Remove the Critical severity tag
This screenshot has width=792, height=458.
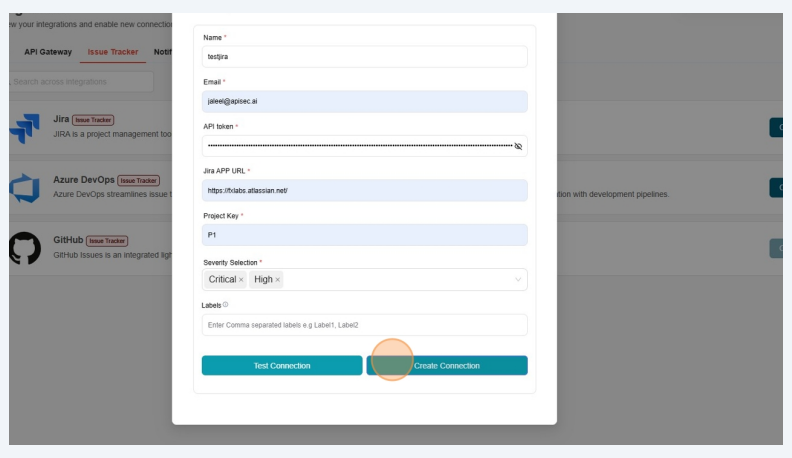(x=241, y=280)
